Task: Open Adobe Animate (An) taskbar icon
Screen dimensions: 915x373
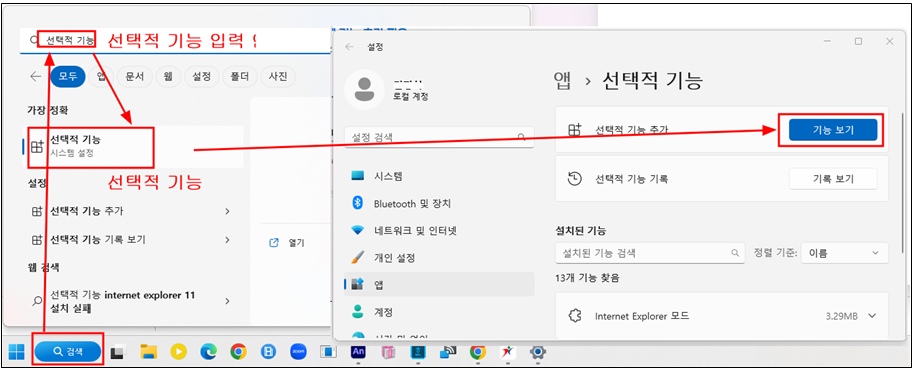Action: [358, 351]
